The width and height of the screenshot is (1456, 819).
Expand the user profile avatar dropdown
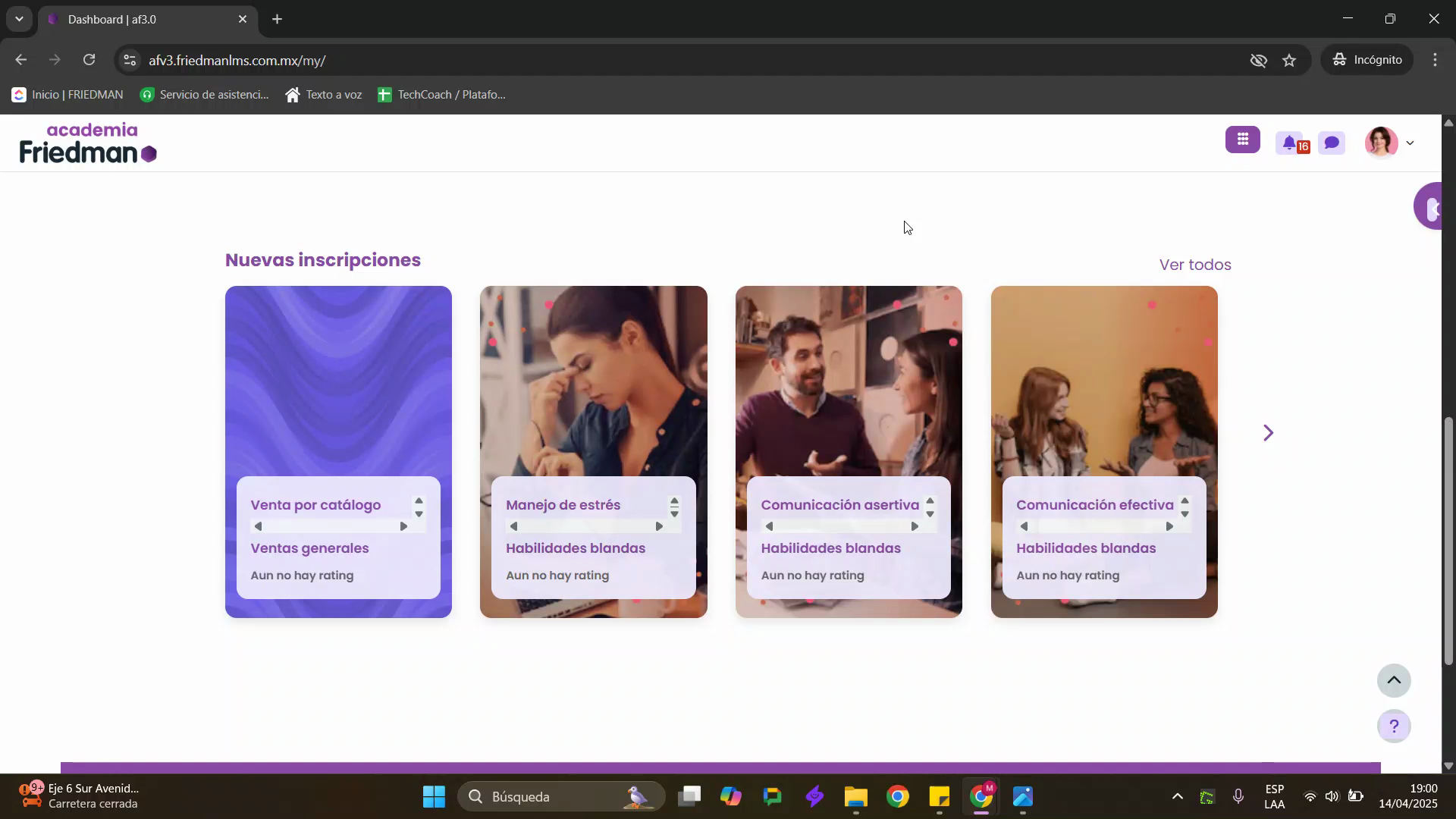(x=1390, y=143)
